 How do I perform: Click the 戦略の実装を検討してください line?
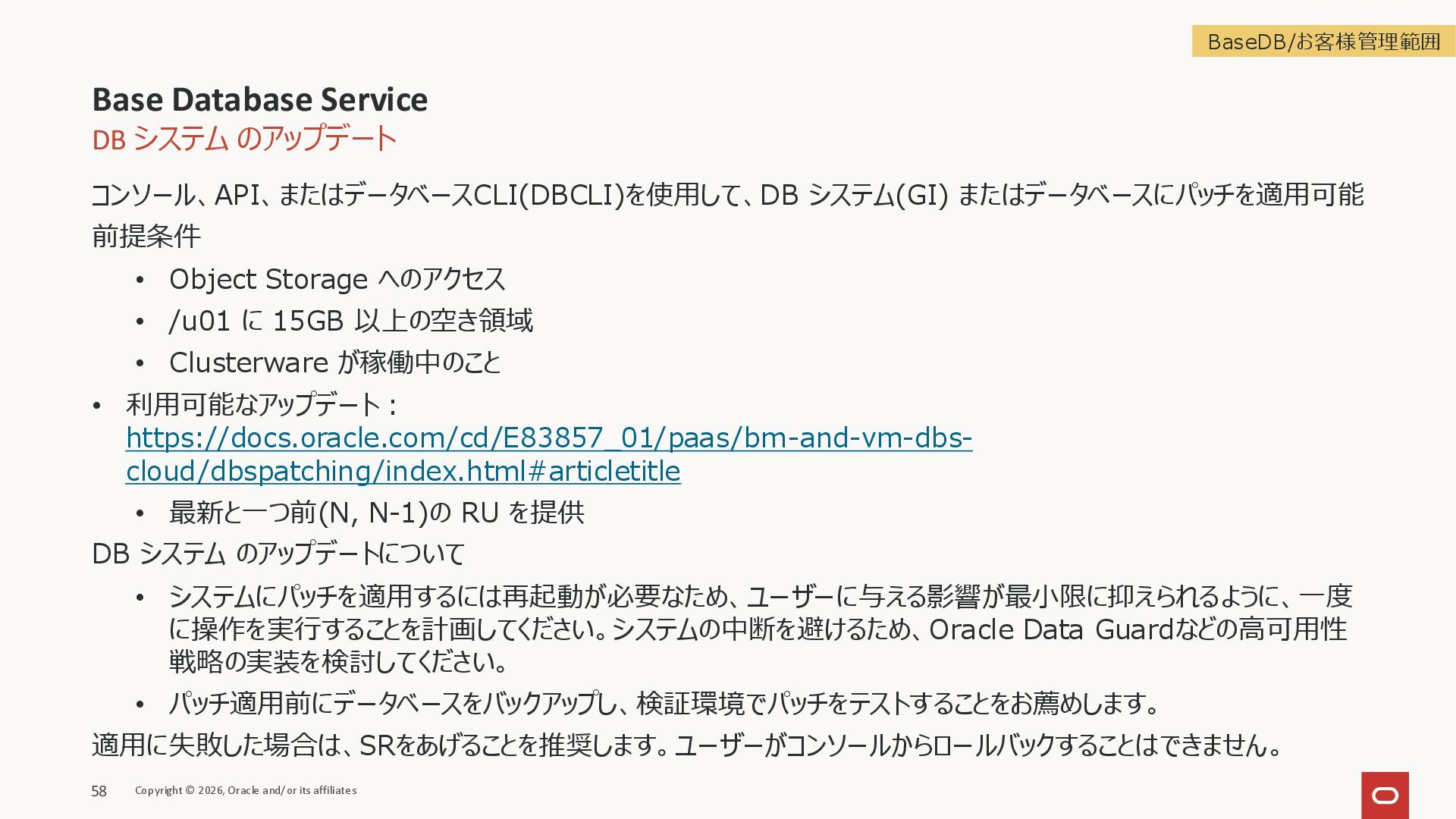[337, 662]
